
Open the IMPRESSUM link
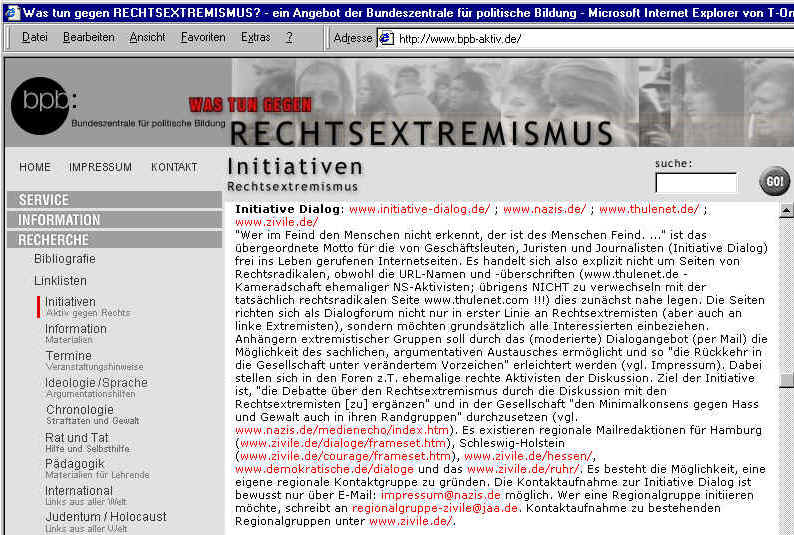click(100, 167)
